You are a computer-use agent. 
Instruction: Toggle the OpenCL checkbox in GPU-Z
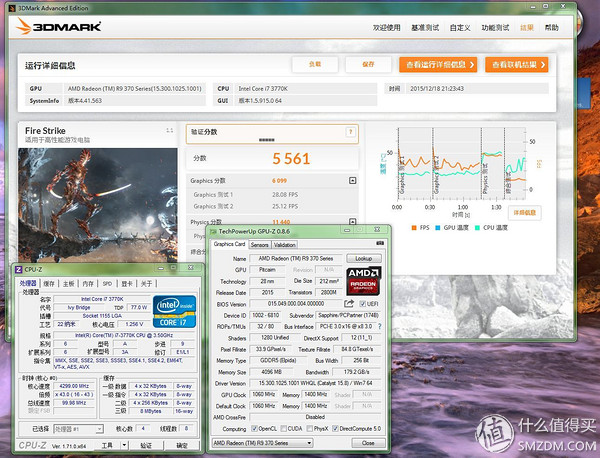[254, 429]
